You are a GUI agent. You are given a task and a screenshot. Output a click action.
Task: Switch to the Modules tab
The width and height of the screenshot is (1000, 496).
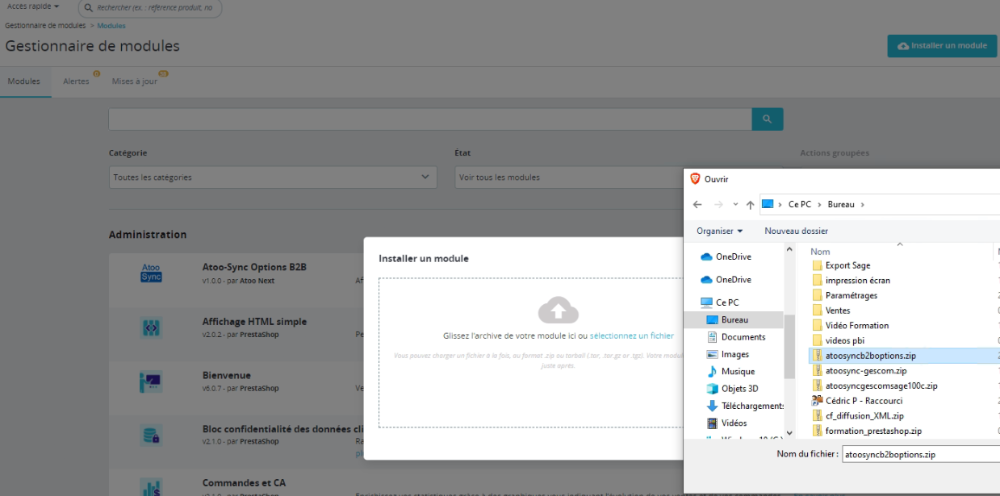click(x=24, y=82)
